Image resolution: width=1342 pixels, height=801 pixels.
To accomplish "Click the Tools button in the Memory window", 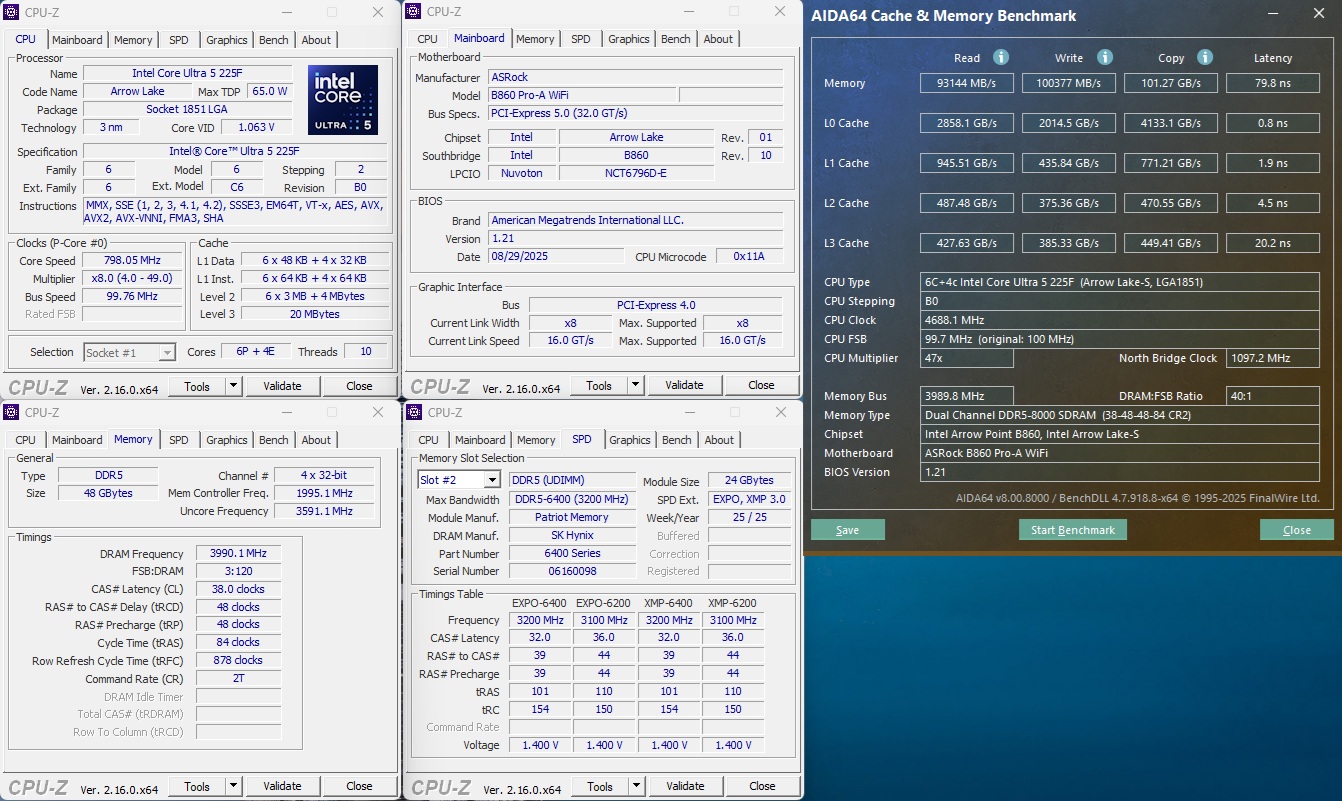I will point(197,786).
